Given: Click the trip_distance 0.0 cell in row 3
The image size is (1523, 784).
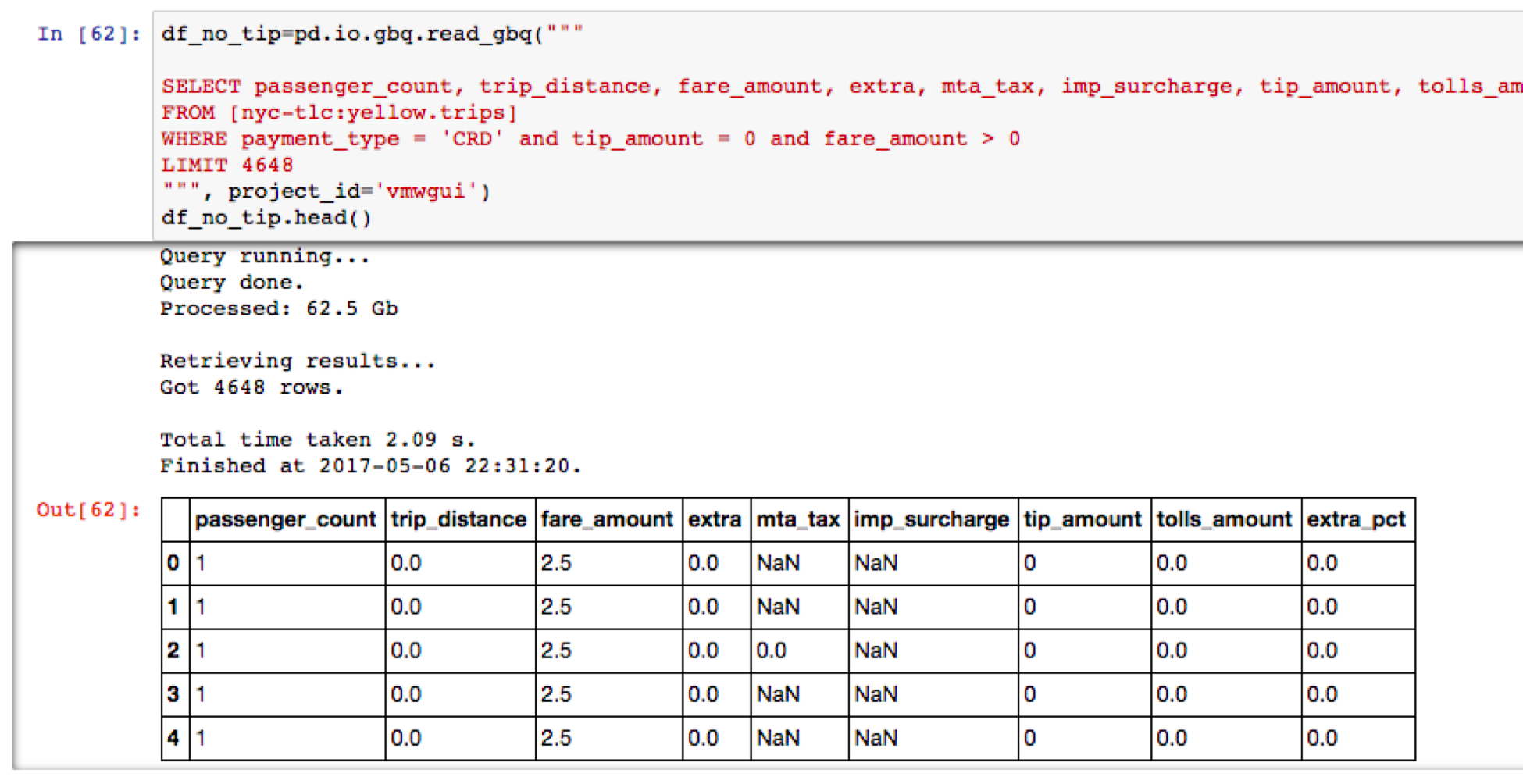Looking at the screenshot, I should (x=459, y=694).
